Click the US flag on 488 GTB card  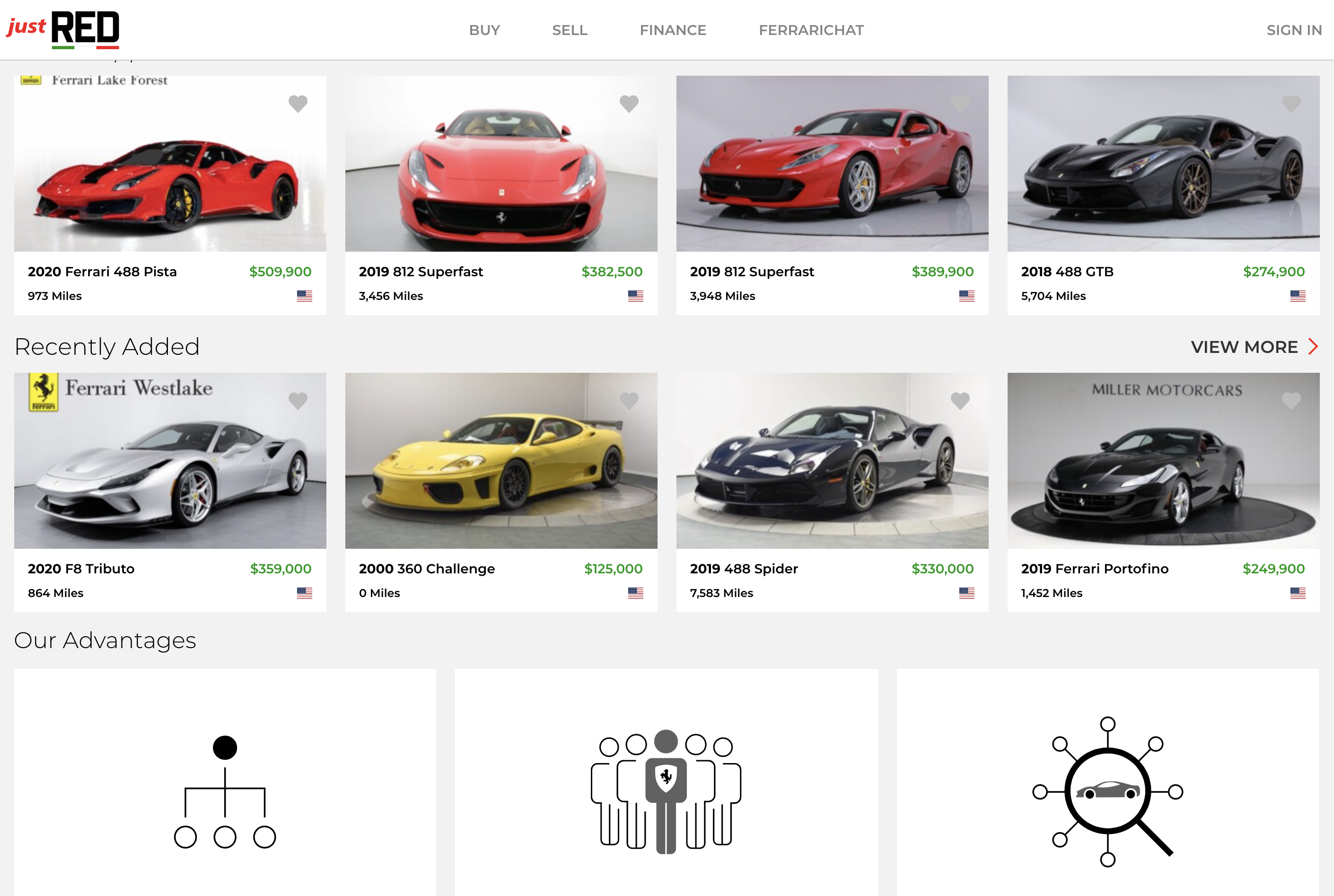point(1298,295)
